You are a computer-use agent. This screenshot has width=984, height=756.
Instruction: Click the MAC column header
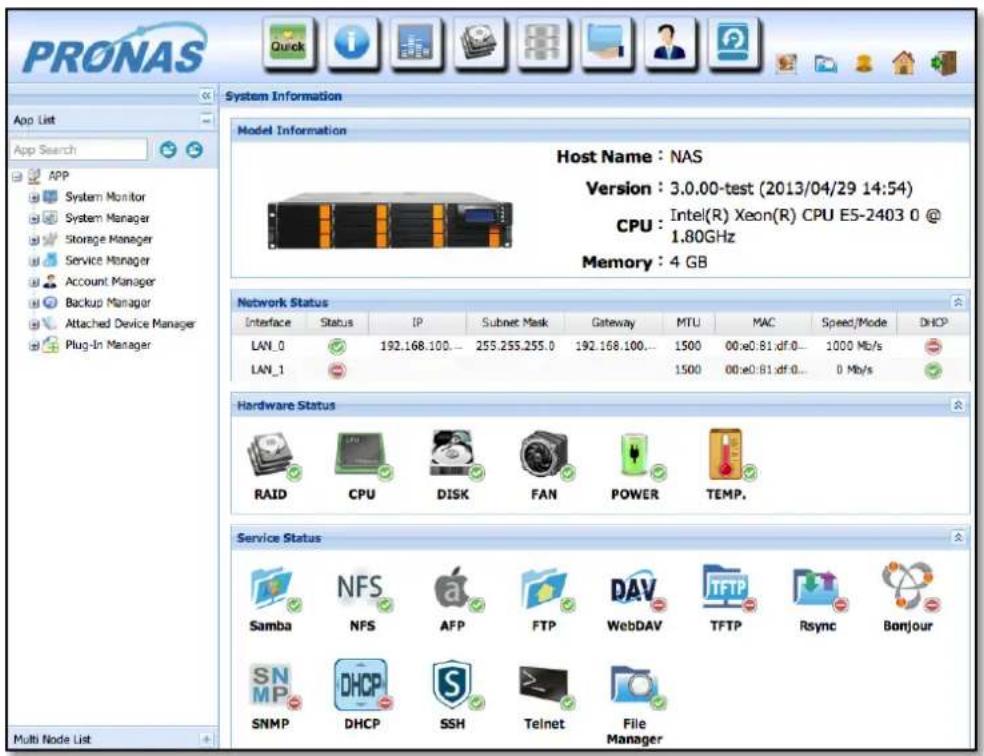(x=764, y=322)
